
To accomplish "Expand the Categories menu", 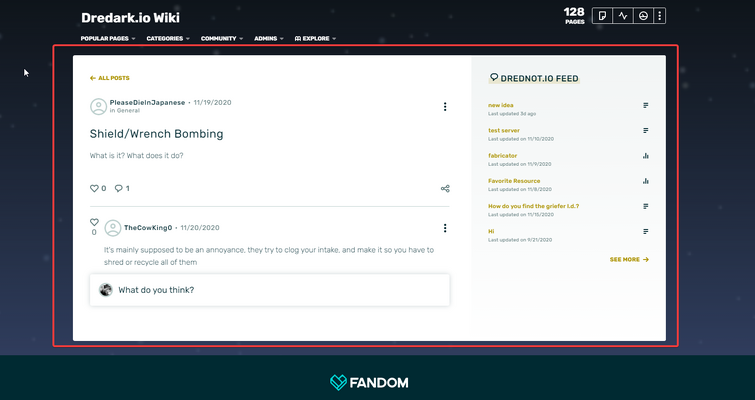I will 168,39.
